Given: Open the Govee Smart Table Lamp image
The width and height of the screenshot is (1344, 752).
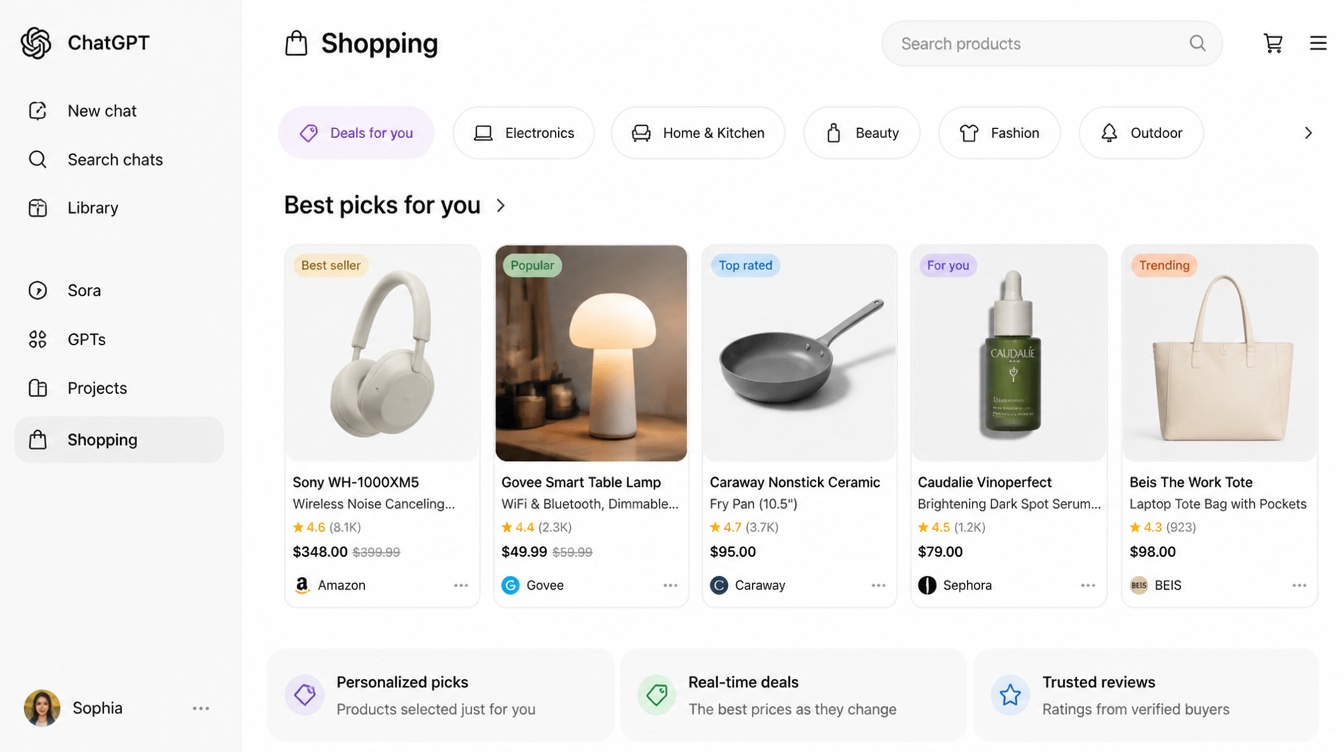Looking at the screenshot, I should click(591, 353).
